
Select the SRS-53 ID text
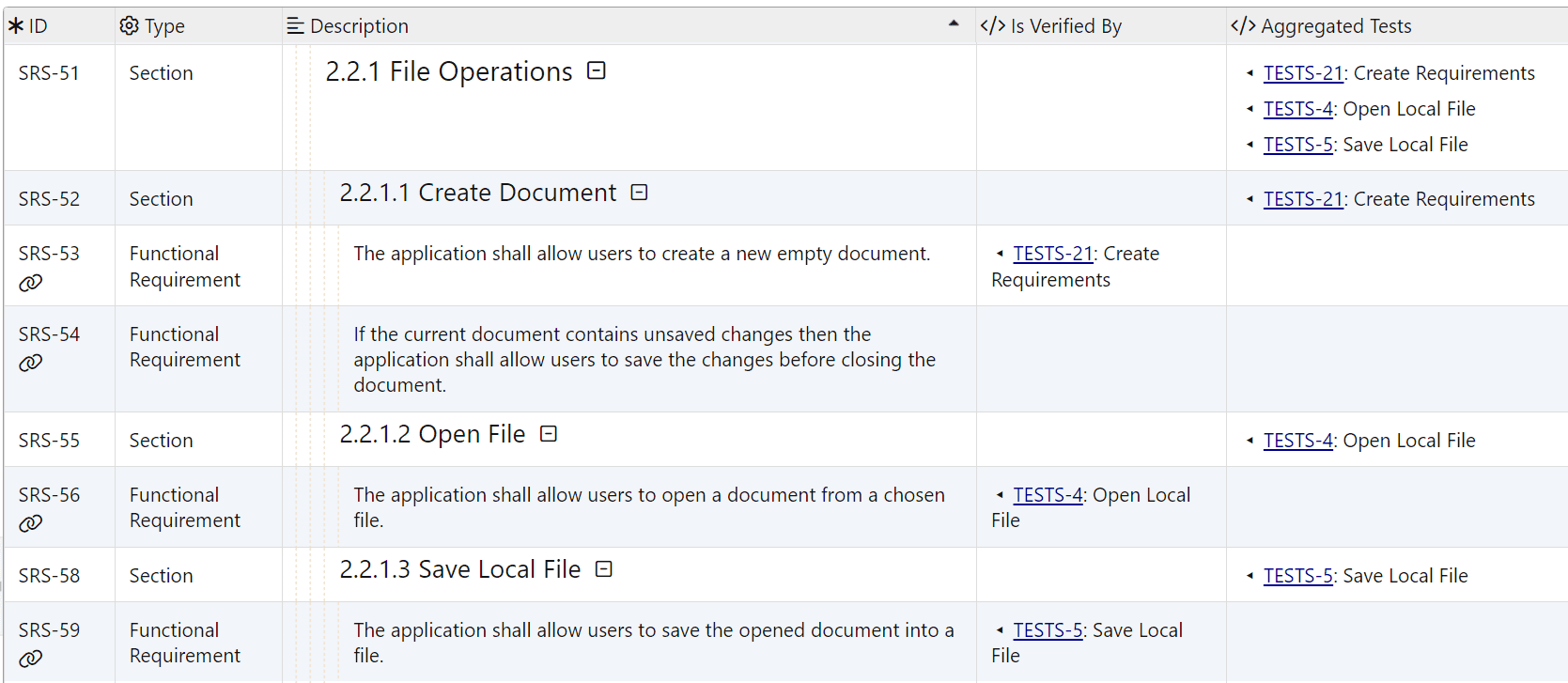pos(49,254)
